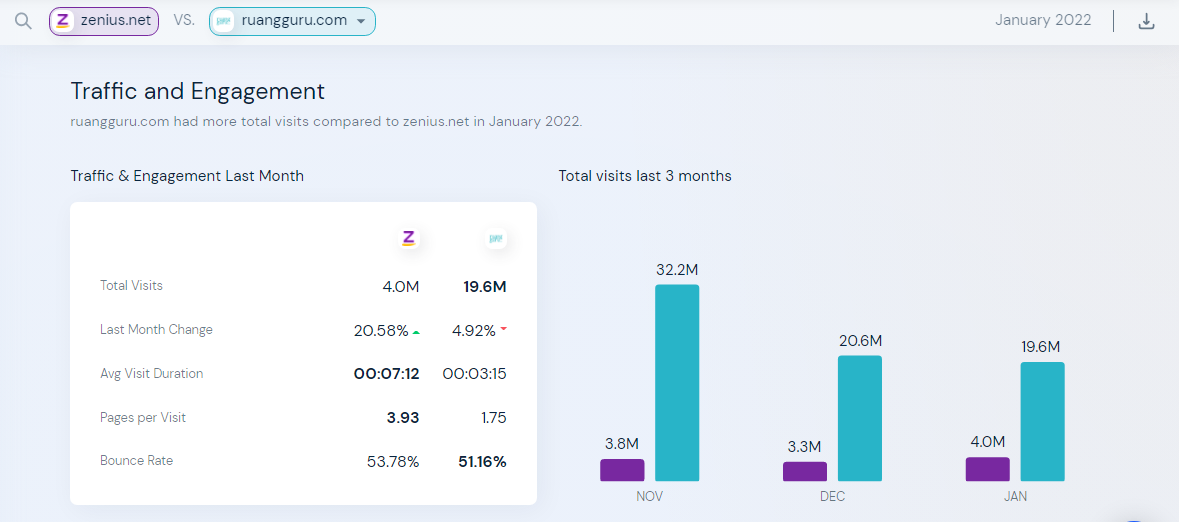Image resolution: width=1179 pixels, height=522 pixels.
Task: Click red down arrow beside 4.92%
Action: coord(503,329)
